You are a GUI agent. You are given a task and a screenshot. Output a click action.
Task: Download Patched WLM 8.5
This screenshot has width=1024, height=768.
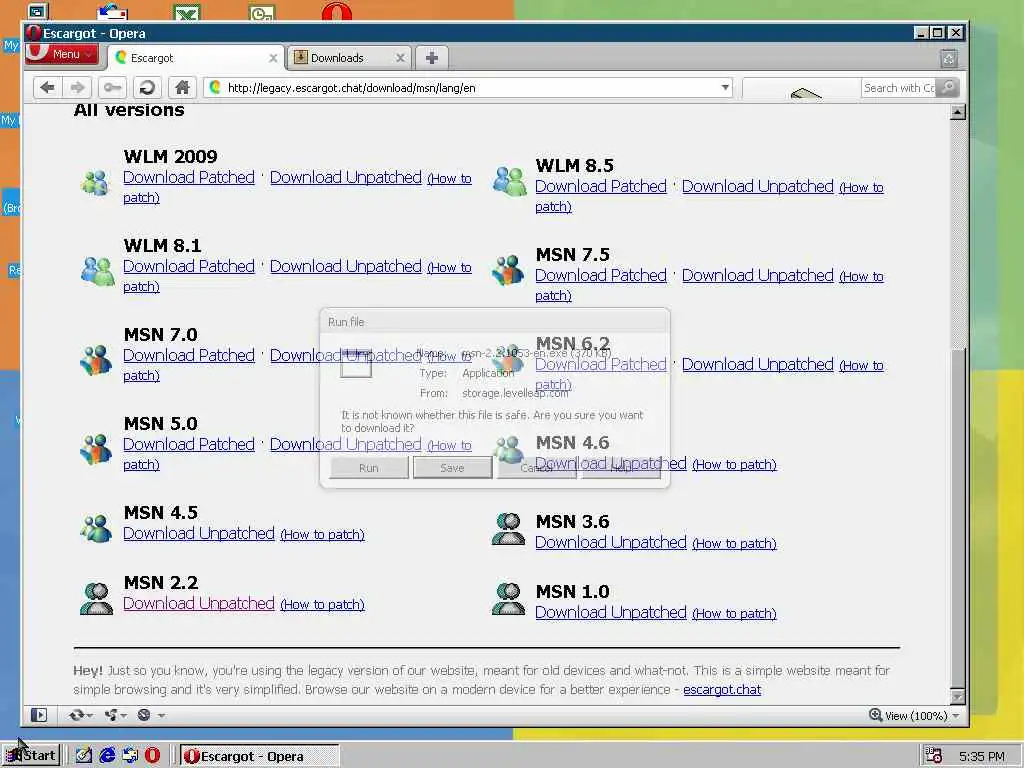click(x=601, y=187)
